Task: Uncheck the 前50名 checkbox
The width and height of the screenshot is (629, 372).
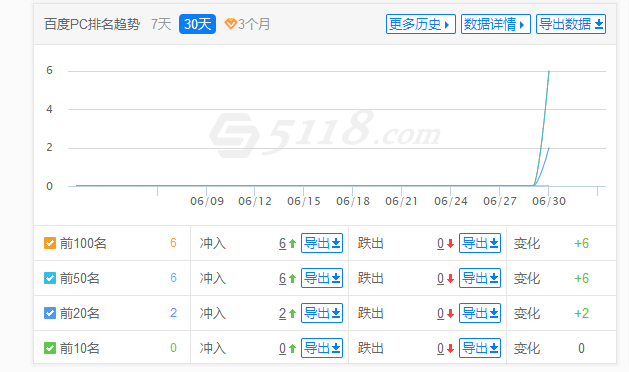Action: [50, 278]
